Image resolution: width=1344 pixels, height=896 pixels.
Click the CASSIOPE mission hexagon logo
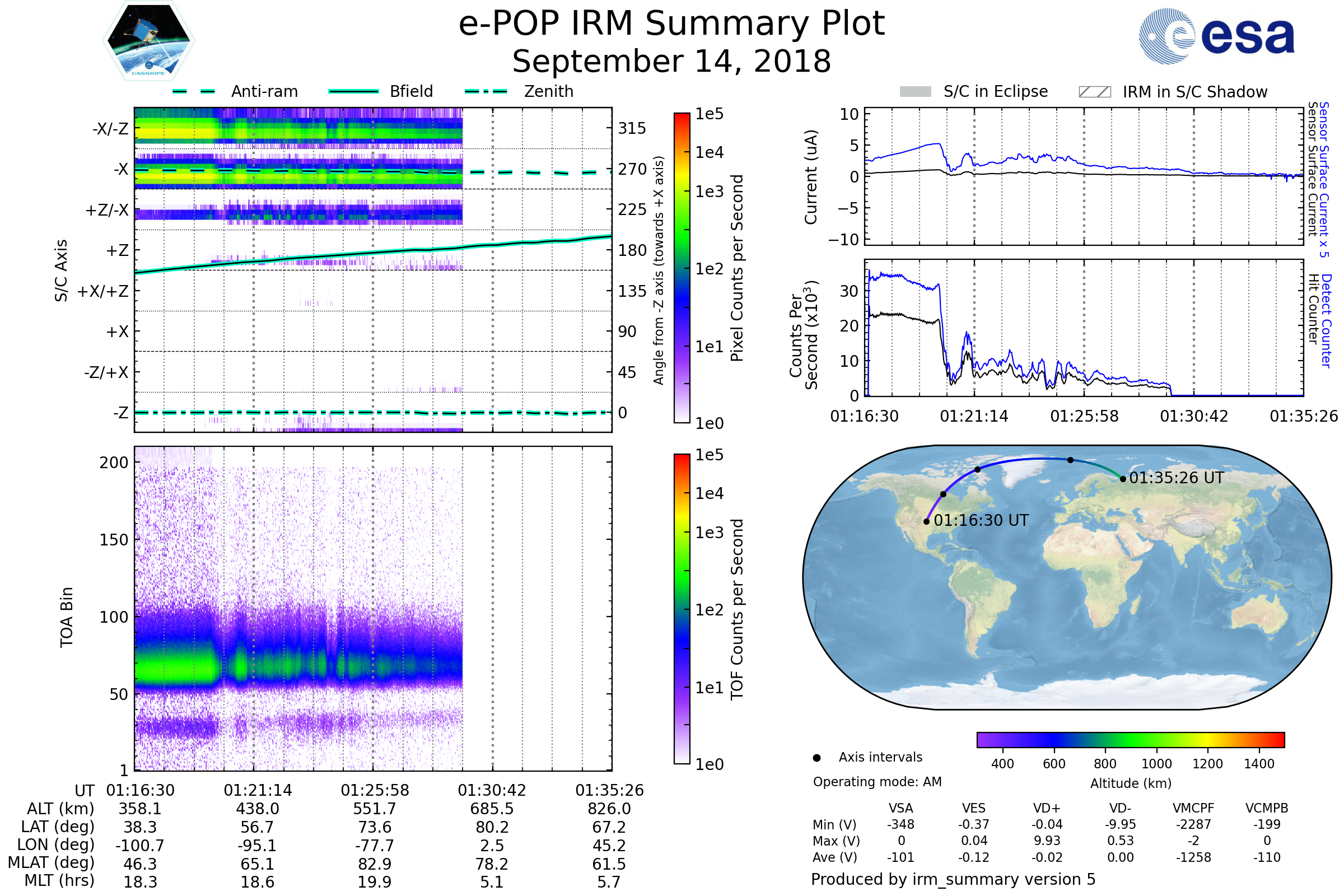tap(148, 41)
